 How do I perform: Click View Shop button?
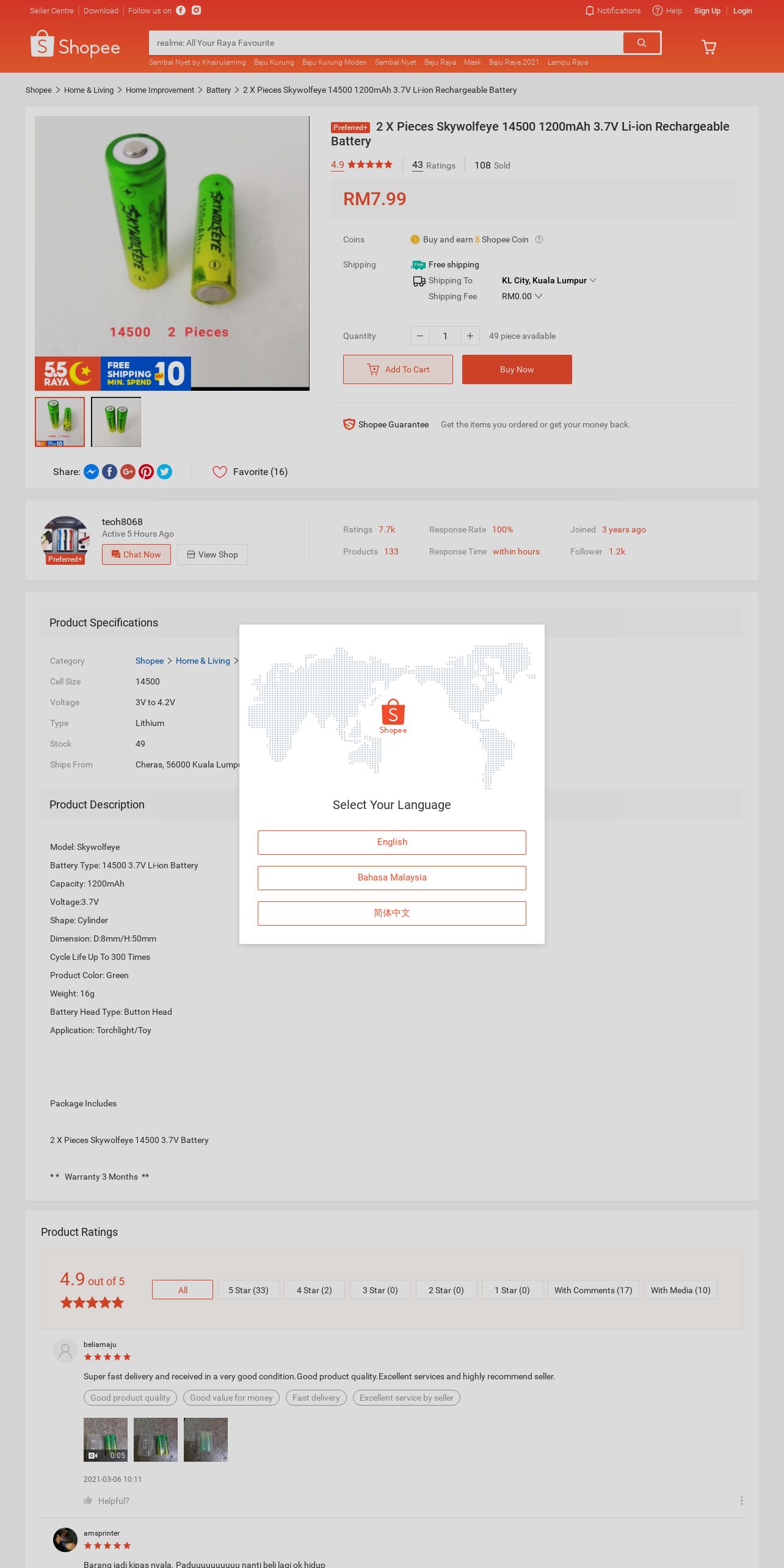coord(212,554)
